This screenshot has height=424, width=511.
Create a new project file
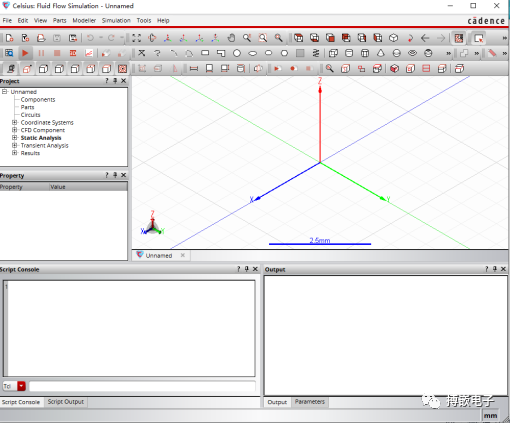pos(9,38)
